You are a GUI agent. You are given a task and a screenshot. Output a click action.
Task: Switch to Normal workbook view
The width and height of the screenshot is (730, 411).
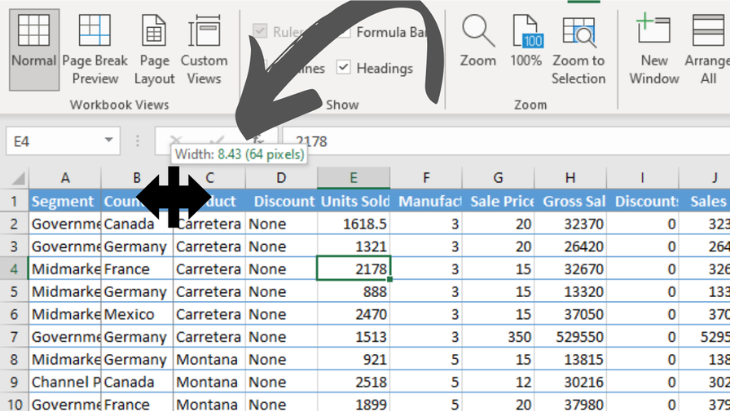(x=34, y=49)
